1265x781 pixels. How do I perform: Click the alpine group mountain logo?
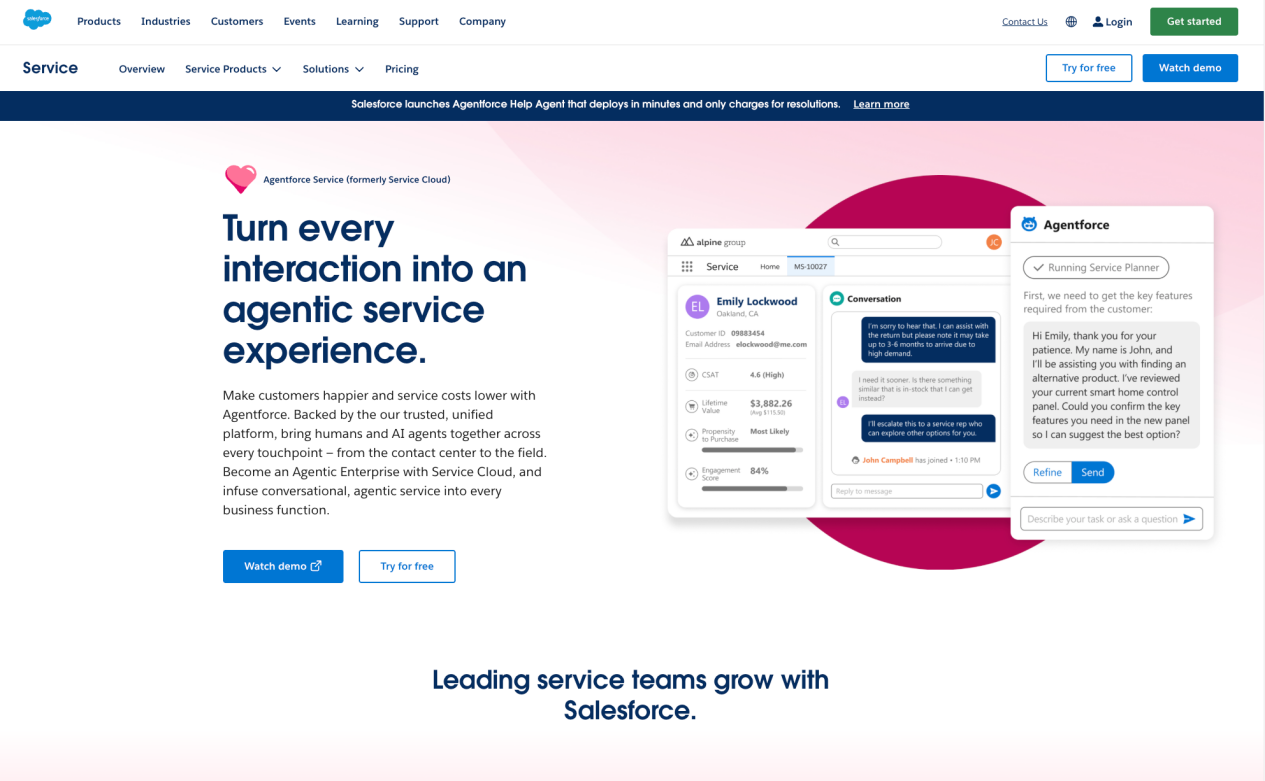tap(687, 242)
